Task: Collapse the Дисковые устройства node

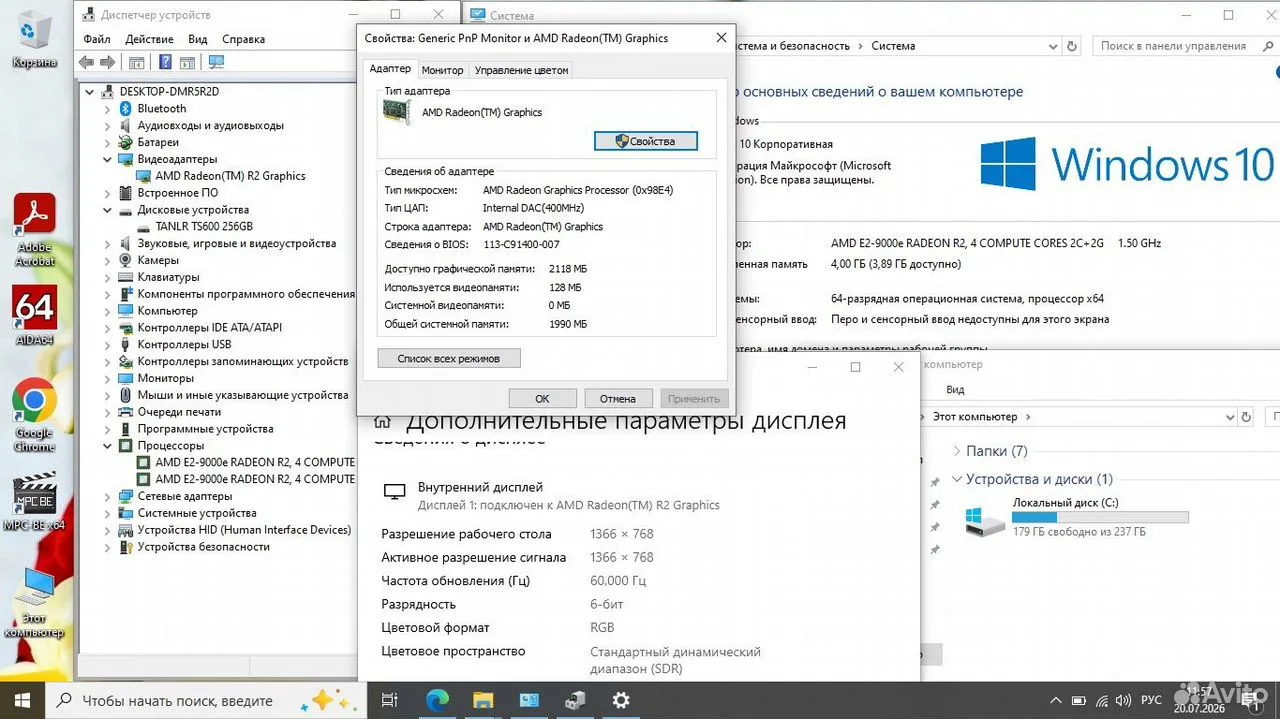Action: coord(108,210)
